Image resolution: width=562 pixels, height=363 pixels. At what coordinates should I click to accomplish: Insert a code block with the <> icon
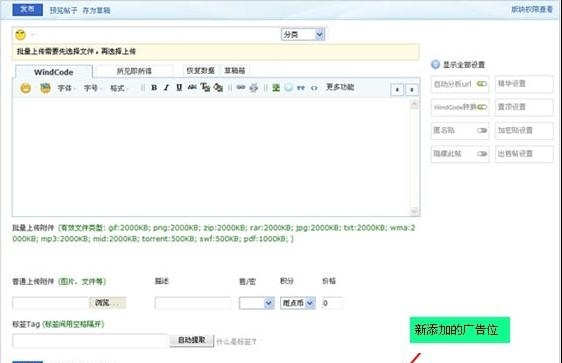(x=314, y=88)
